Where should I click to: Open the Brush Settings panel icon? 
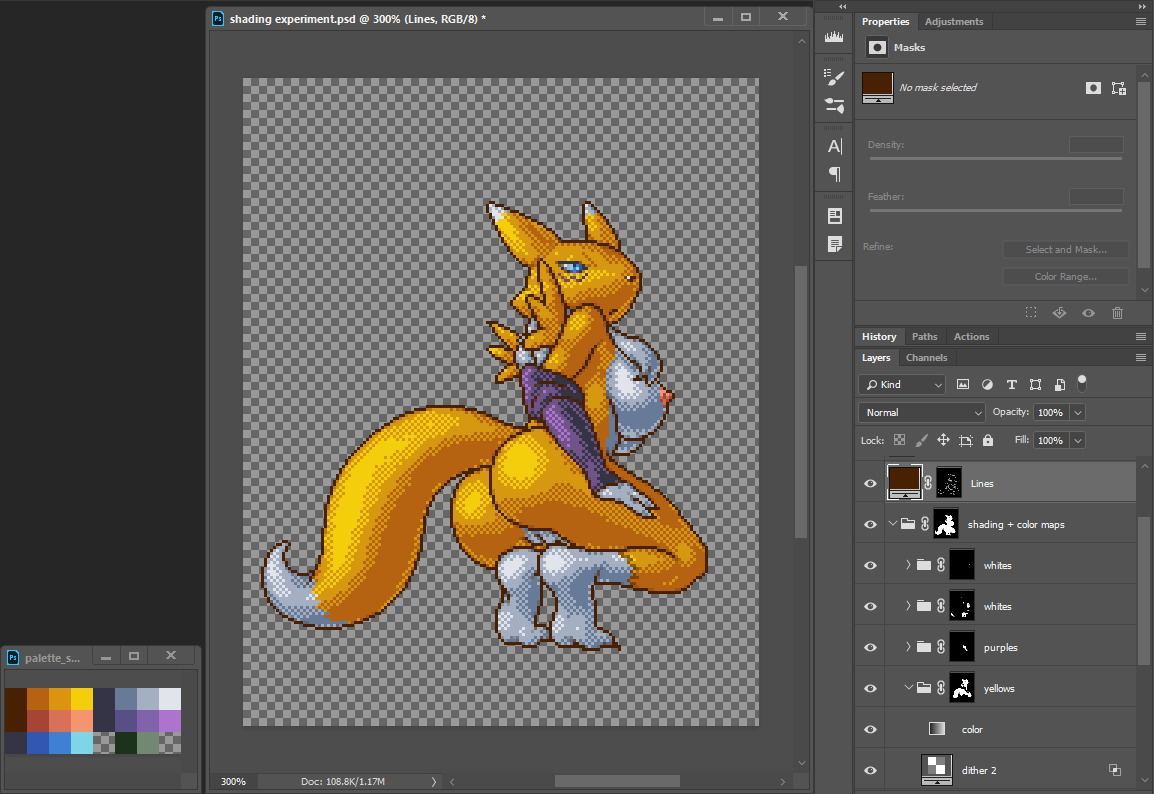tap(834, 77)
